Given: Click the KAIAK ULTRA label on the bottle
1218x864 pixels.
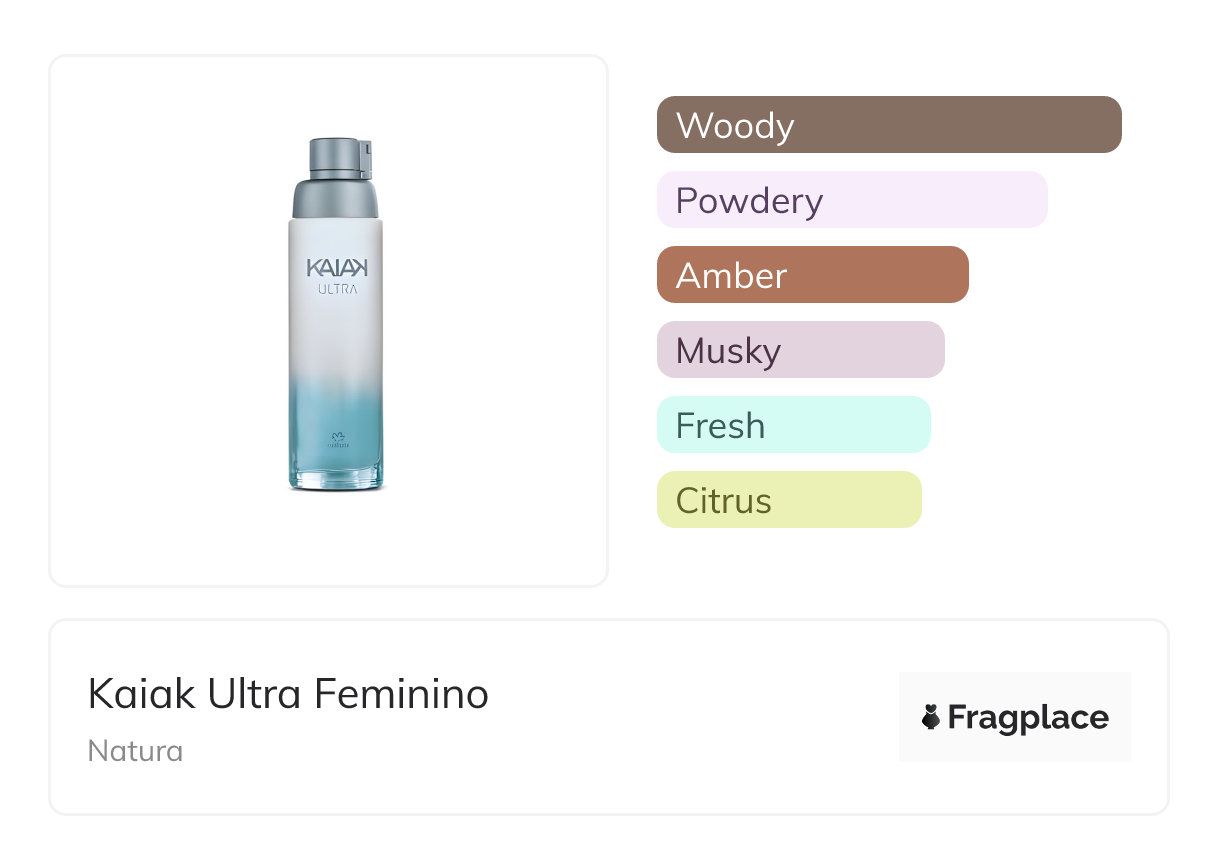Looking at the screenshot, I should pyautogui.click(x=336, y=276).
